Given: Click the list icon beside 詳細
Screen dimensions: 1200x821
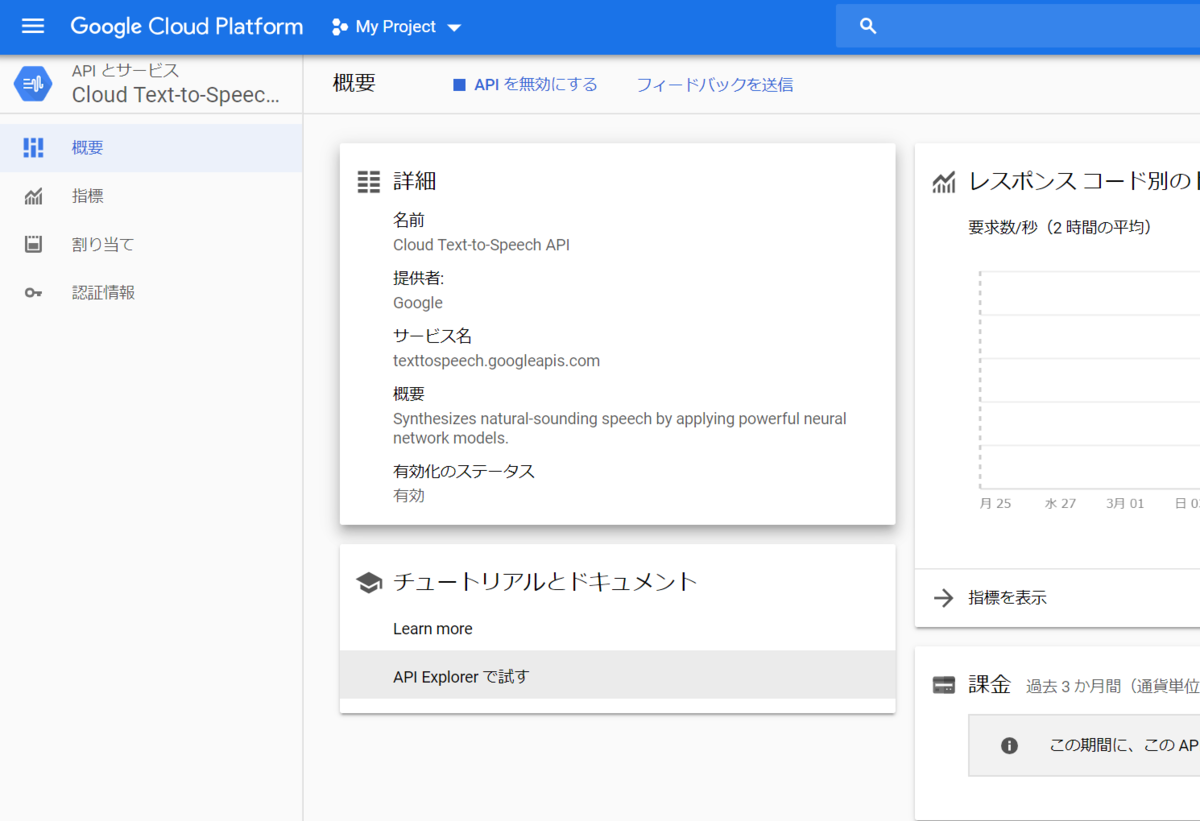Looking at the screenshot, I should tap(368, 180).
